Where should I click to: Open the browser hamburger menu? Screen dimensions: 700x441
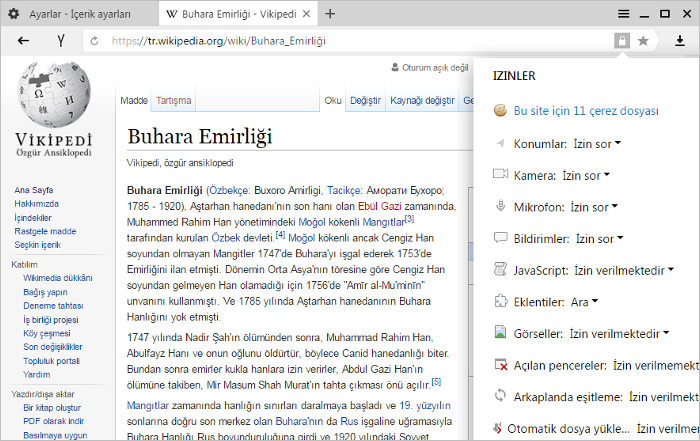point(624,14)
